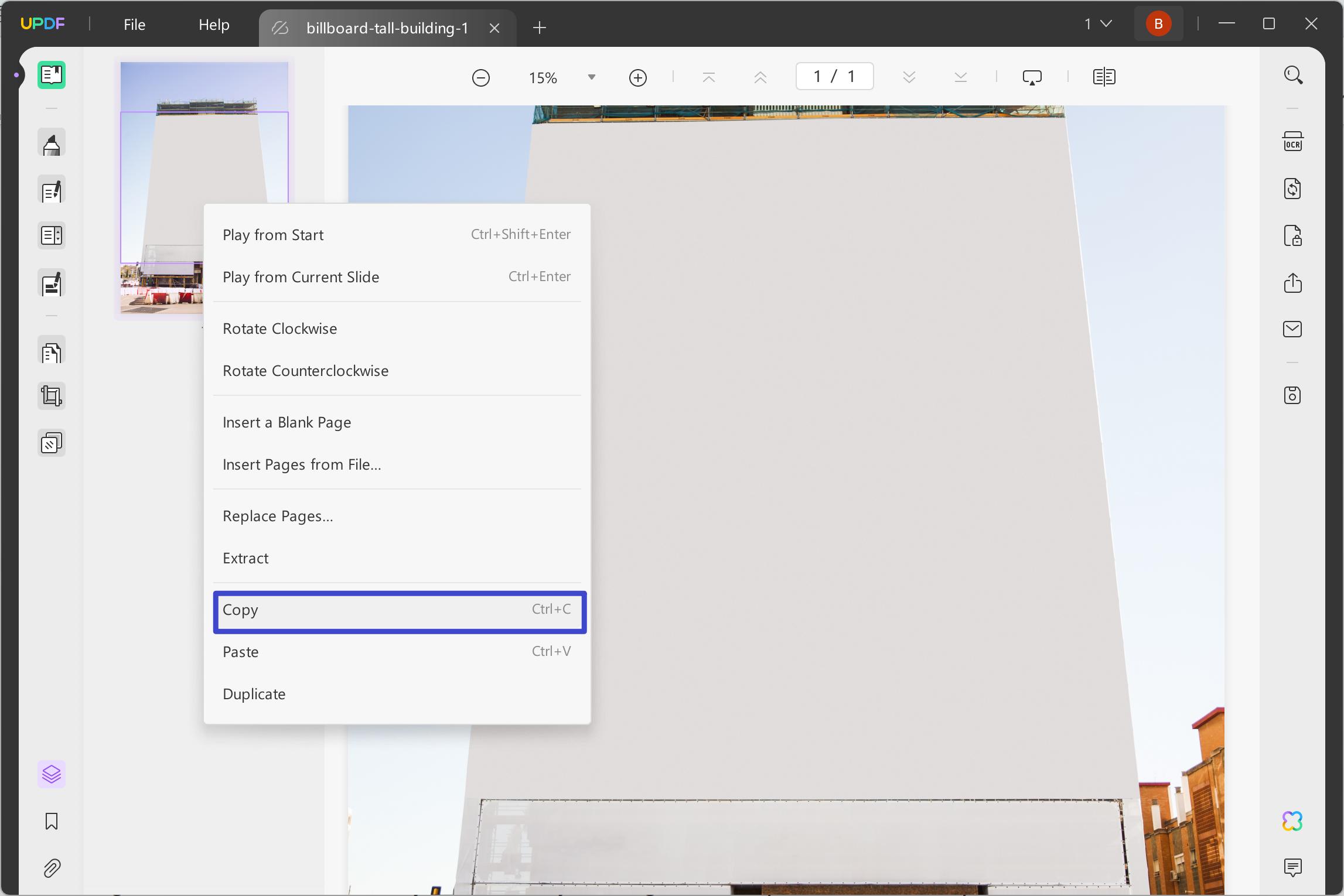Open the PDF editing tool
The height and width of the screenshot is (896, 1344).
52,190
